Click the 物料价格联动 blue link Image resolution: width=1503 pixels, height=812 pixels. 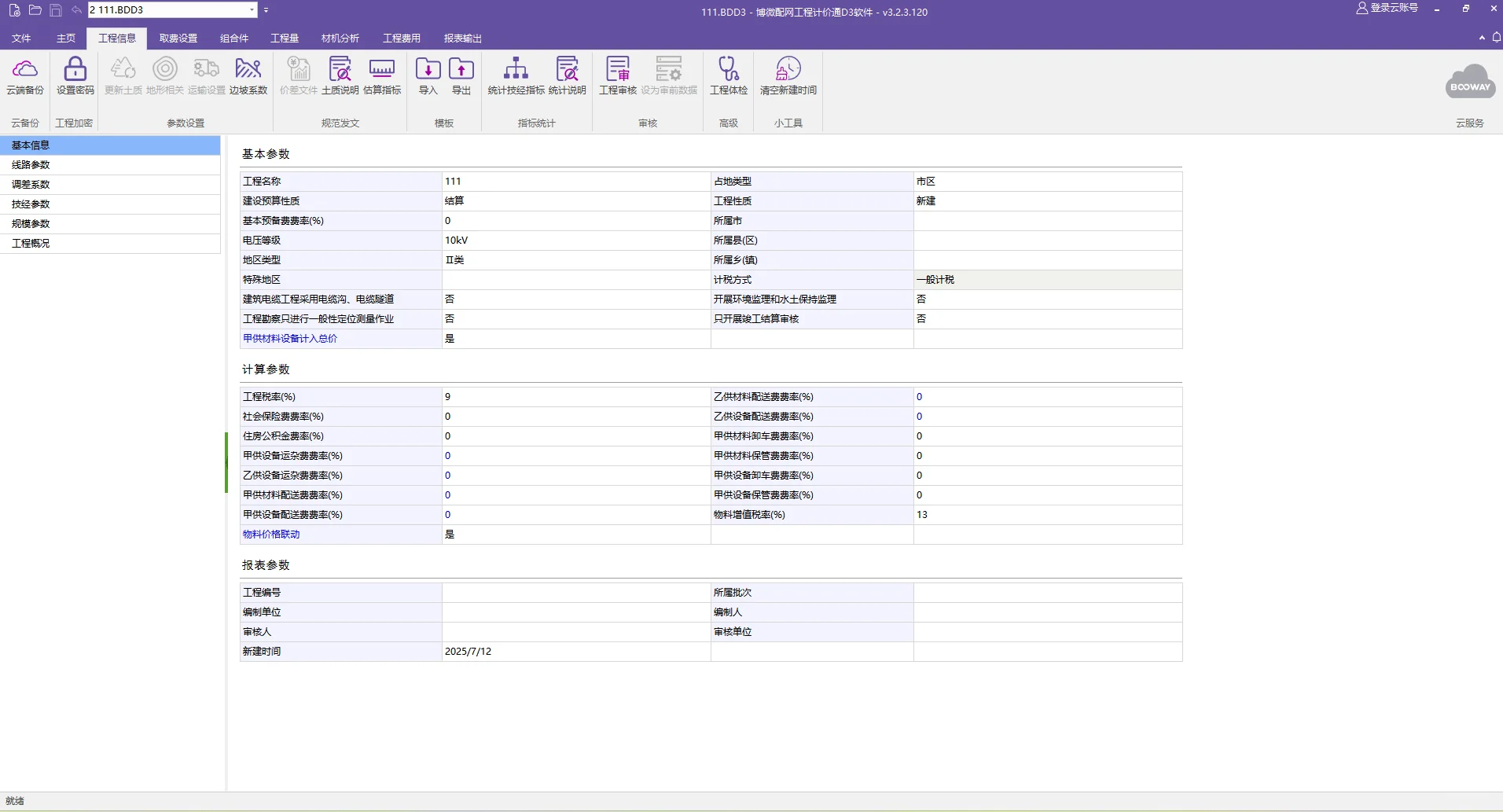point(271,535)
